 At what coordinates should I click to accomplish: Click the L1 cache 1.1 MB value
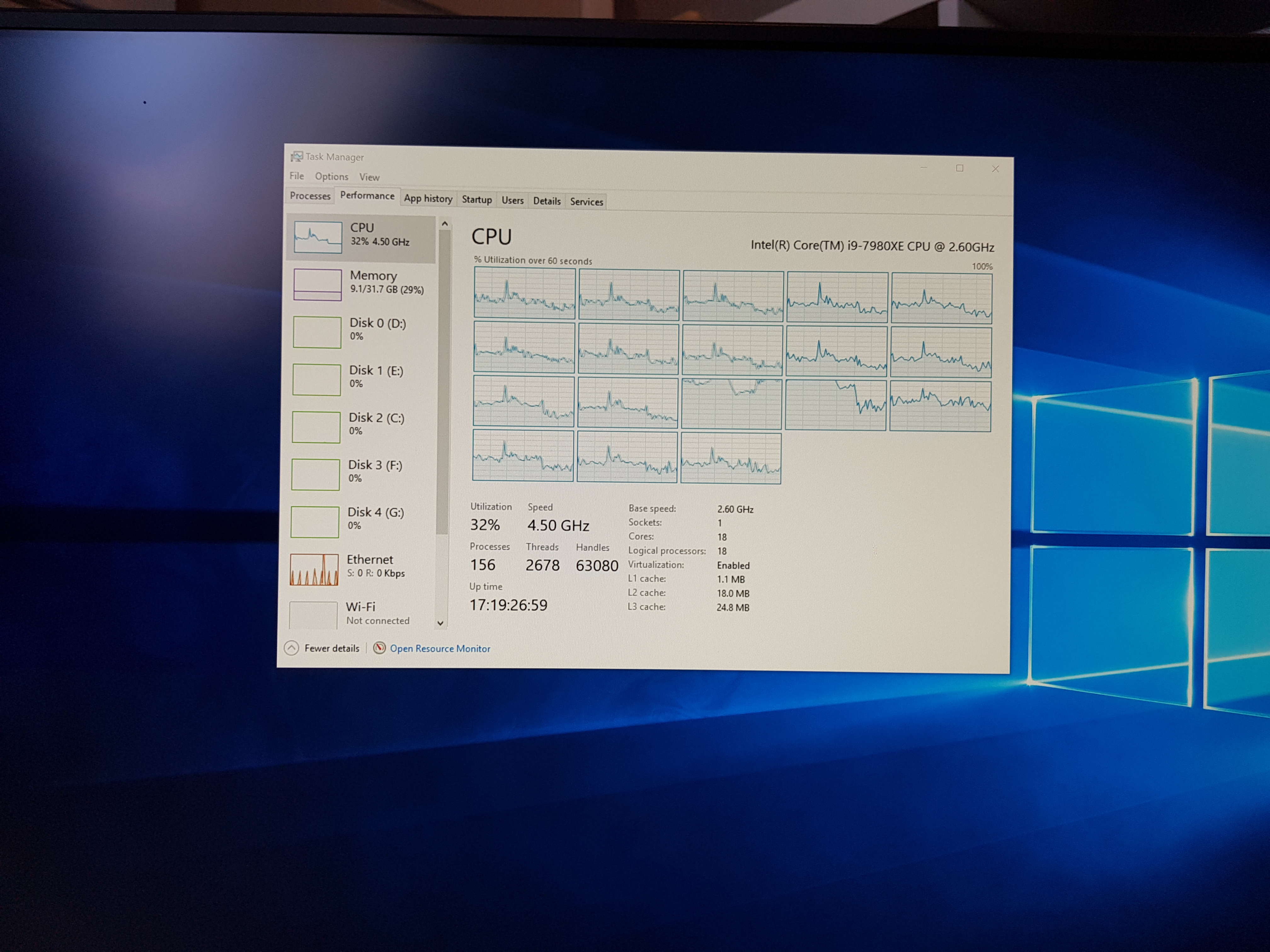[x=730, y=579]
